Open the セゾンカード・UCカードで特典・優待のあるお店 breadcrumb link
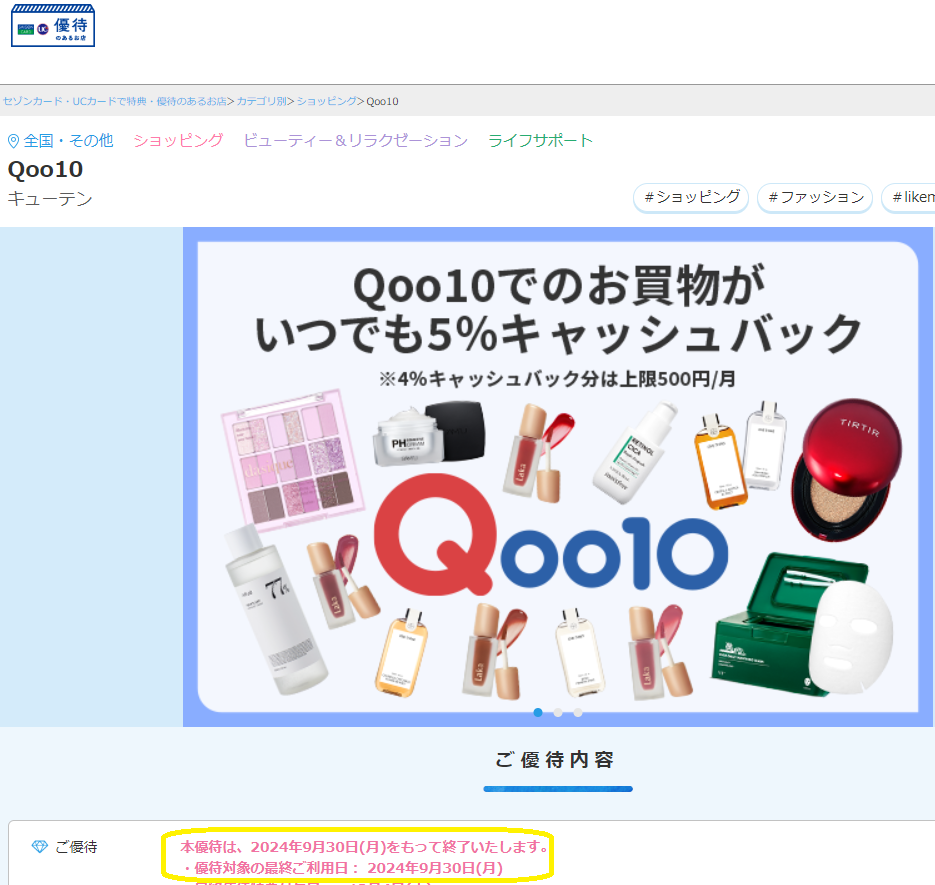Screen dimensions: 935x885 point(114,101)
